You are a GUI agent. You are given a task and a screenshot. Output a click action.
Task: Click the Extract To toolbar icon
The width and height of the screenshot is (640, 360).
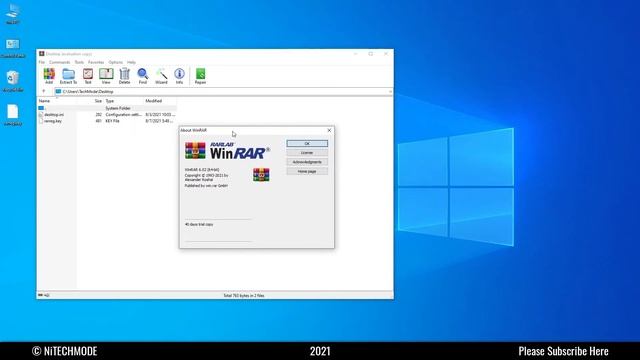pyautogui.click(x=68, y=76)
